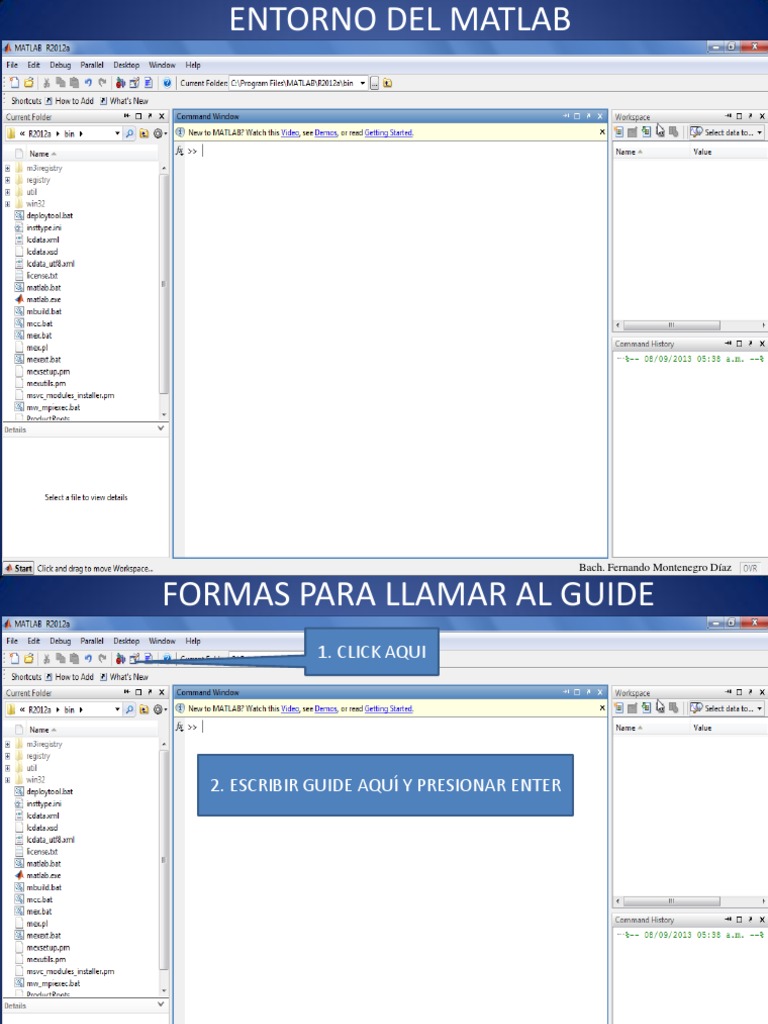768x1024 pixels.
Task: Expand m3iregistry folder in upper file list
Action: point(7,168)
